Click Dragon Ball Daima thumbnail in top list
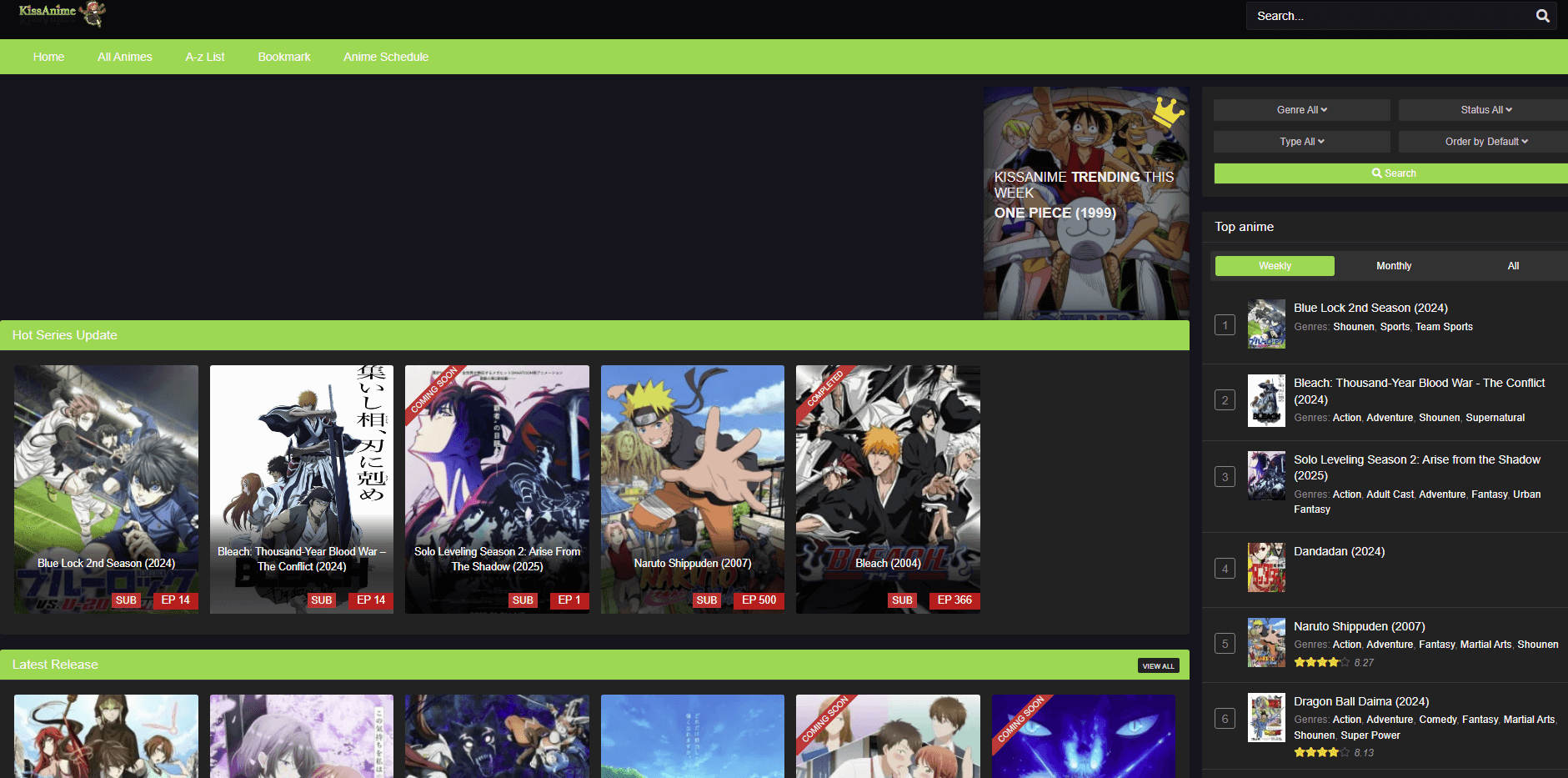The image size is (1568, 778). point(1266,718)
